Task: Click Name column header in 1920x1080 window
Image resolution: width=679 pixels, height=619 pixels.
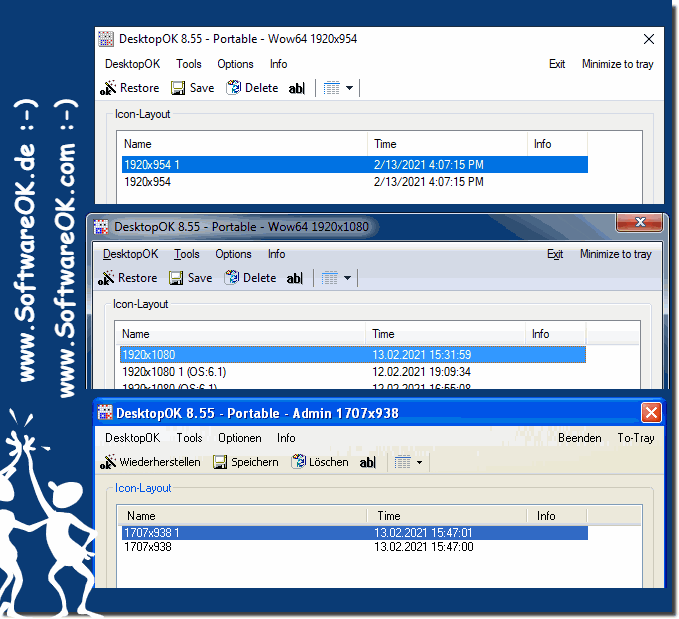Action: click(243, 334)
